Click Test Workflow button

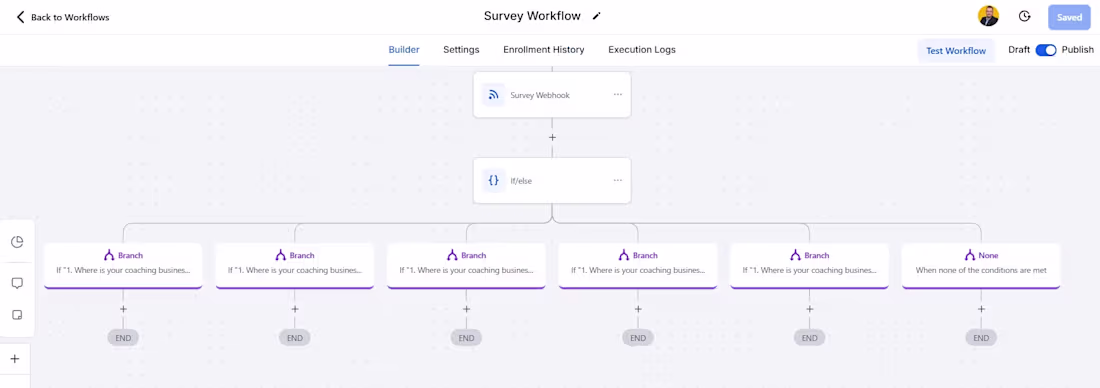(x=955, y=51)
